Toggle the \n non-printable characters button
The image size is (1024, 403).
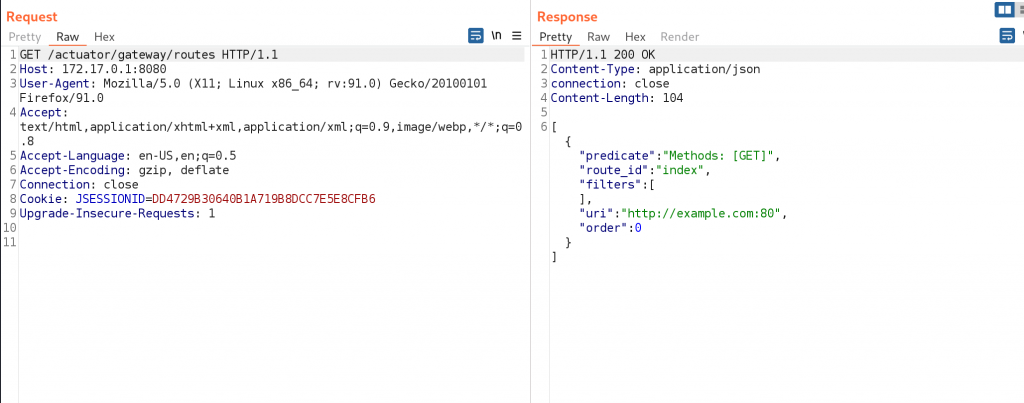(497, 35)
